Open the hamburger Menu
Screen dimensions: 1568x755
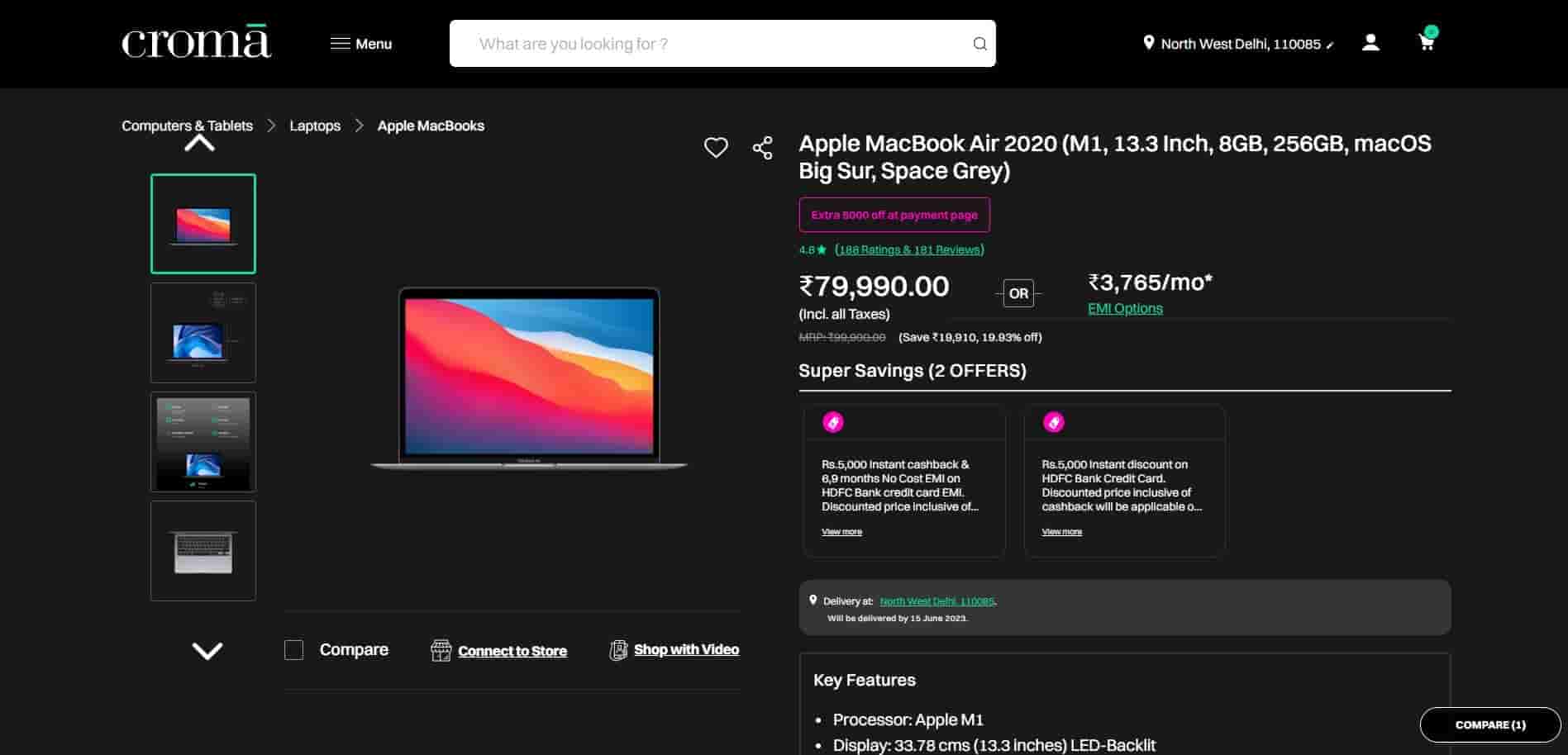pos(361,44)
